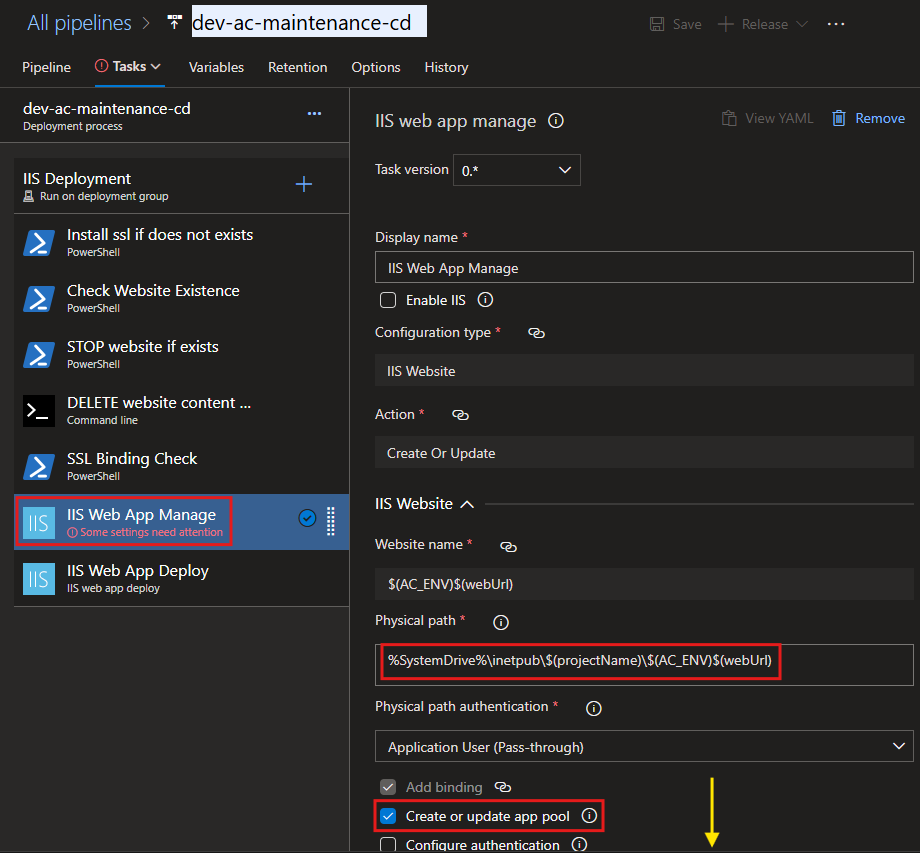Click the STOP website PowerShell icon

pyautogui.click(x=39, y=354)
